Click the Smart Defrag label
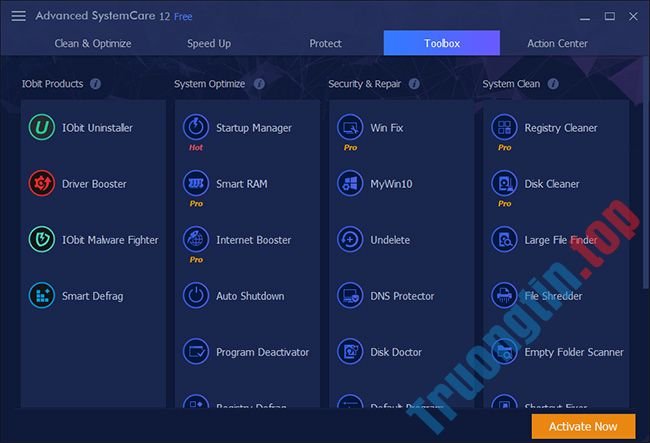The image size is (650, 443). (92, 296)
